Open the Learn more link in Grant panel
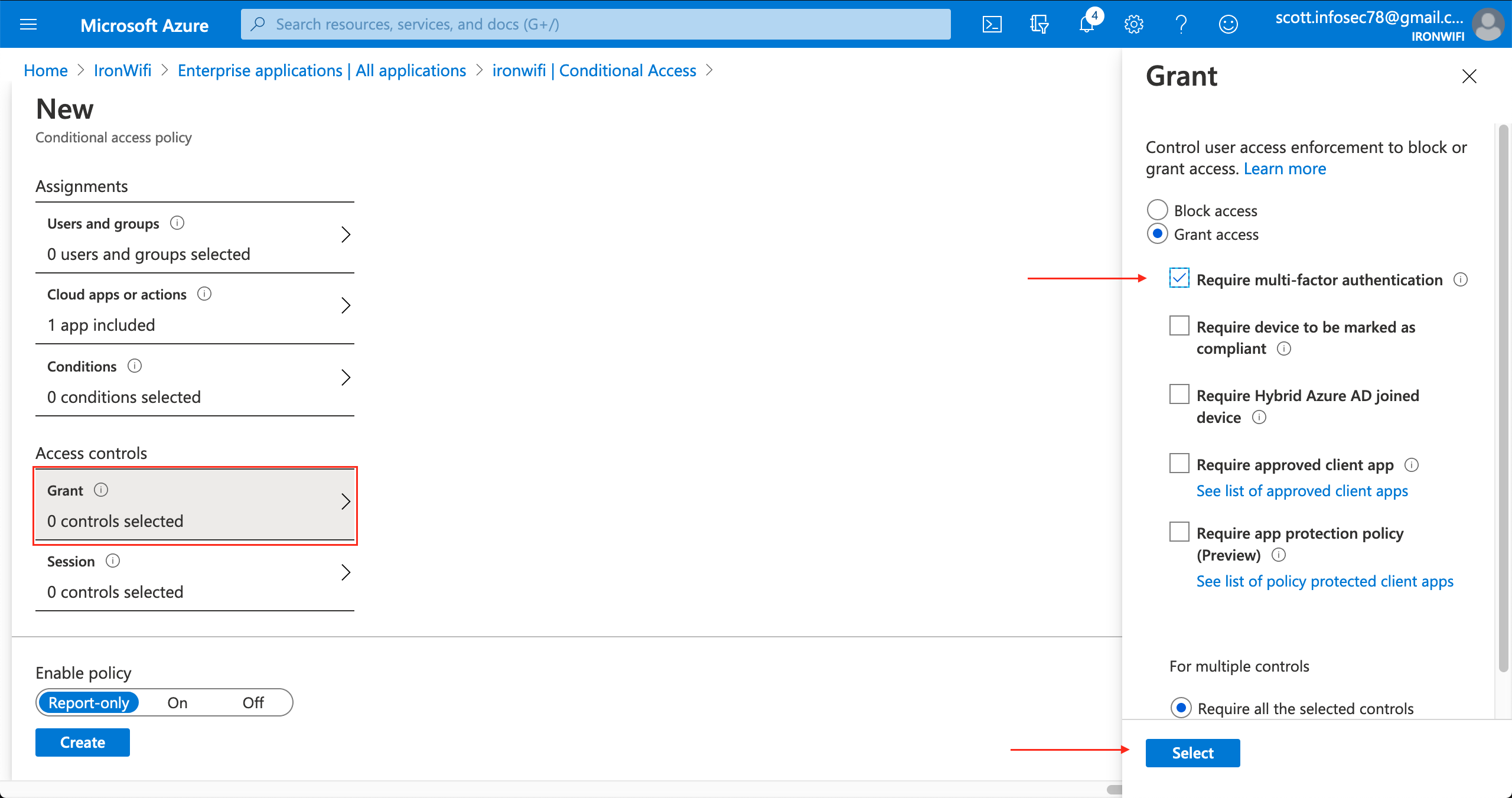Screen dimensions: 1512x798 (1285, 168)
